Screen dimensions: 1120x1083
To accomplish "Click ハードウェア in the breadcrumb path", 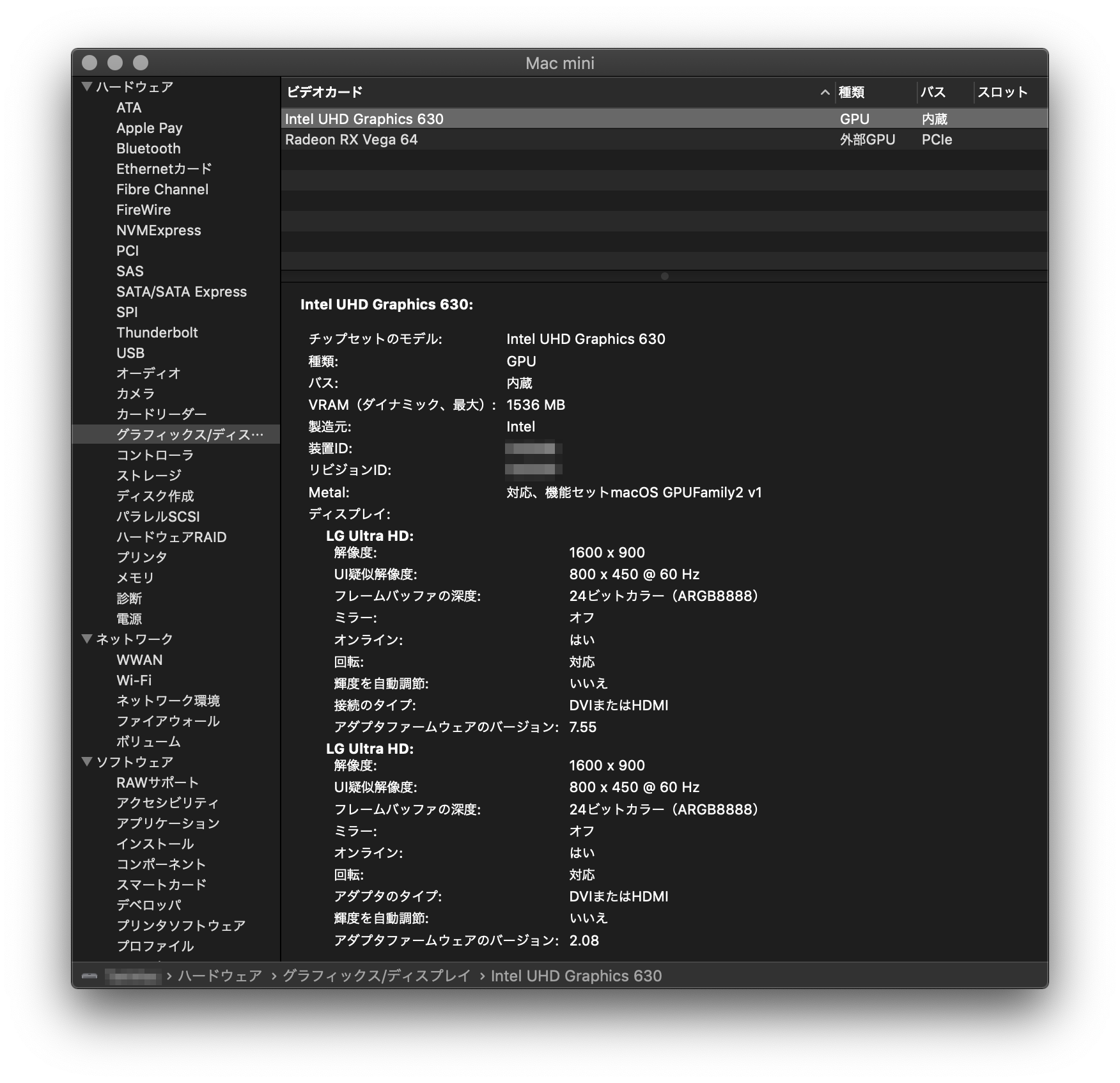I will [220, 976].
